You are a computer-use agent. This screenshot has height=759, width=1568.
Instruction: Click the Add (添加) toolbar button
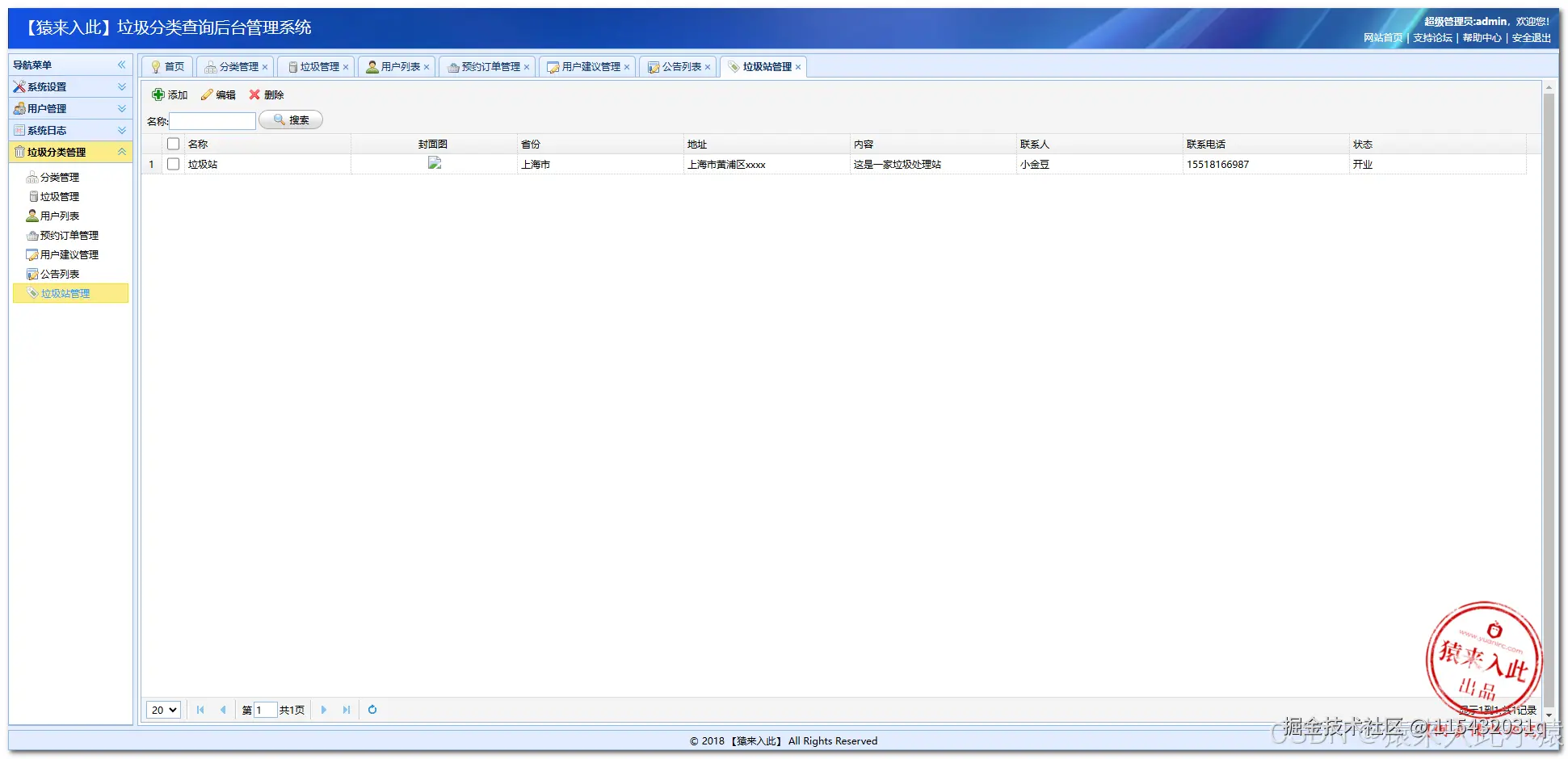(x=170, y=94)
